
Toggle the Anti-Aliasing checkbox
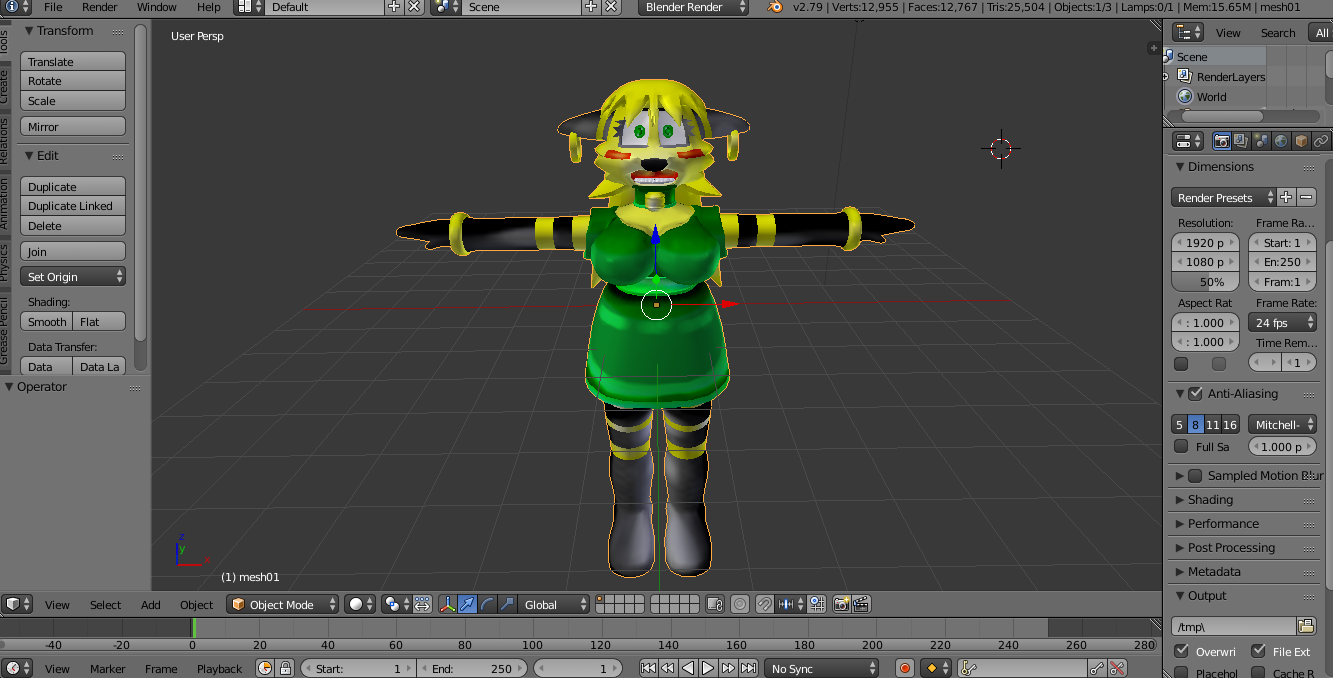[1195, 394]
